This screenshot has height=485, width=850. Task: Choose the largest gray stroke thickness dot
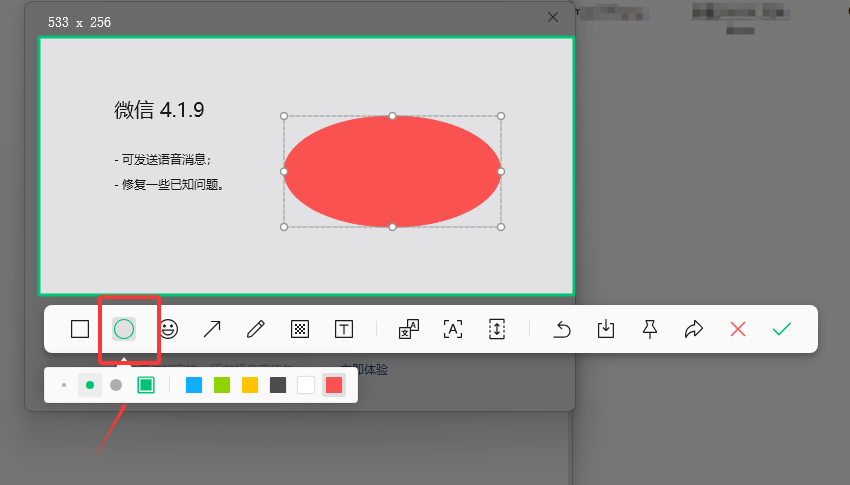[116, 385]
